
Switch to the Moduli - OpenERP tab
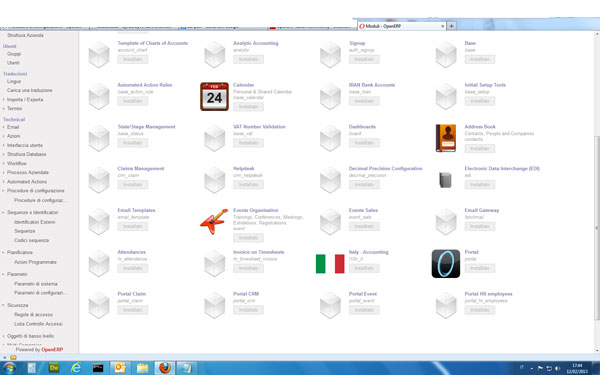click(x=401, y=26)
